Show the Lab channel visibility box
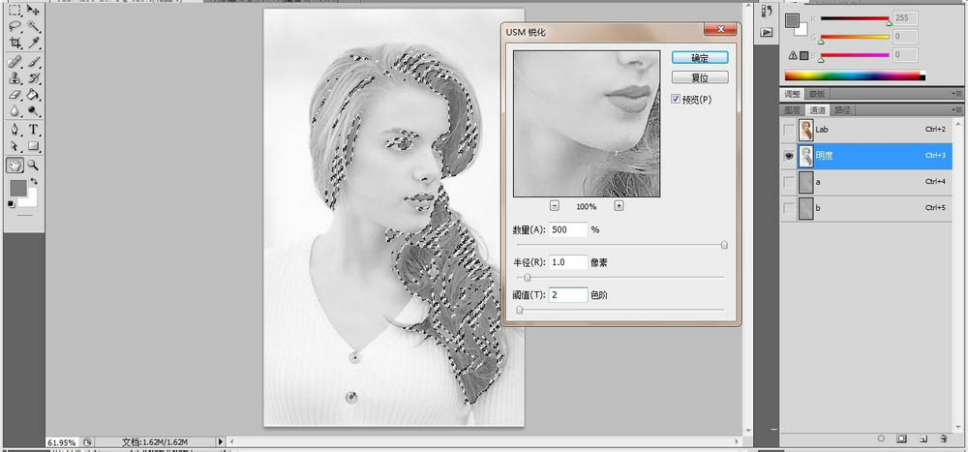This screenshot has width=968, height=452. (789, 130)
